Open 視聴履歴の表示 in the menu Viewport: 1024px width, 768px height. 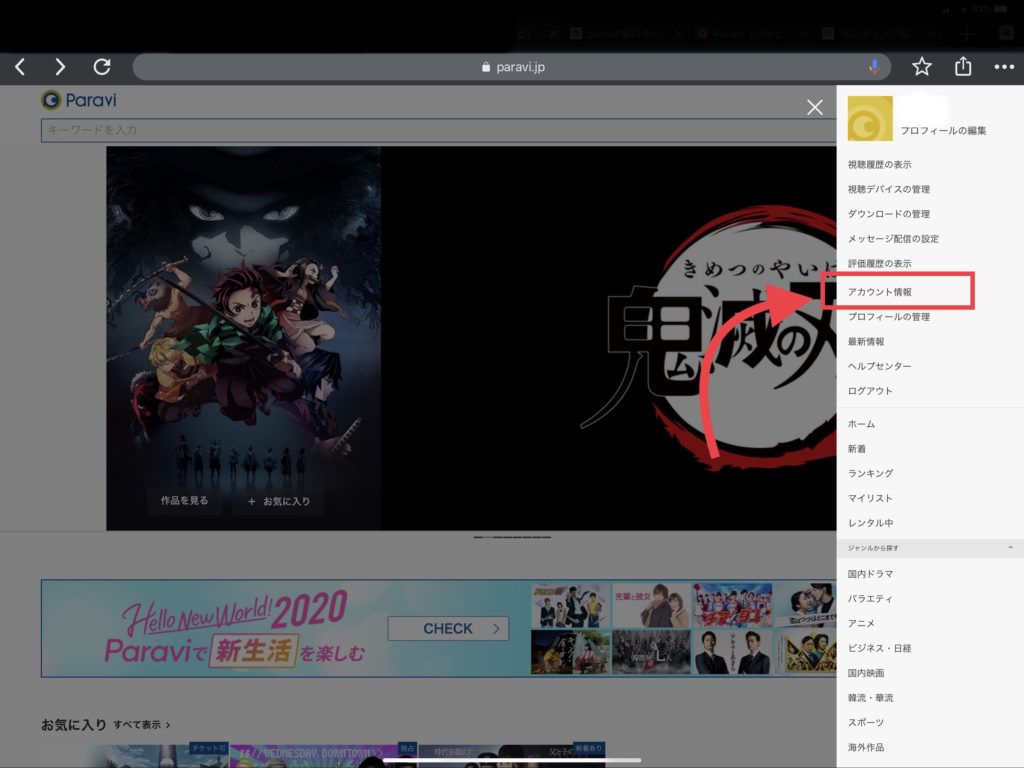pyautogui.click(x=879, y=165)
